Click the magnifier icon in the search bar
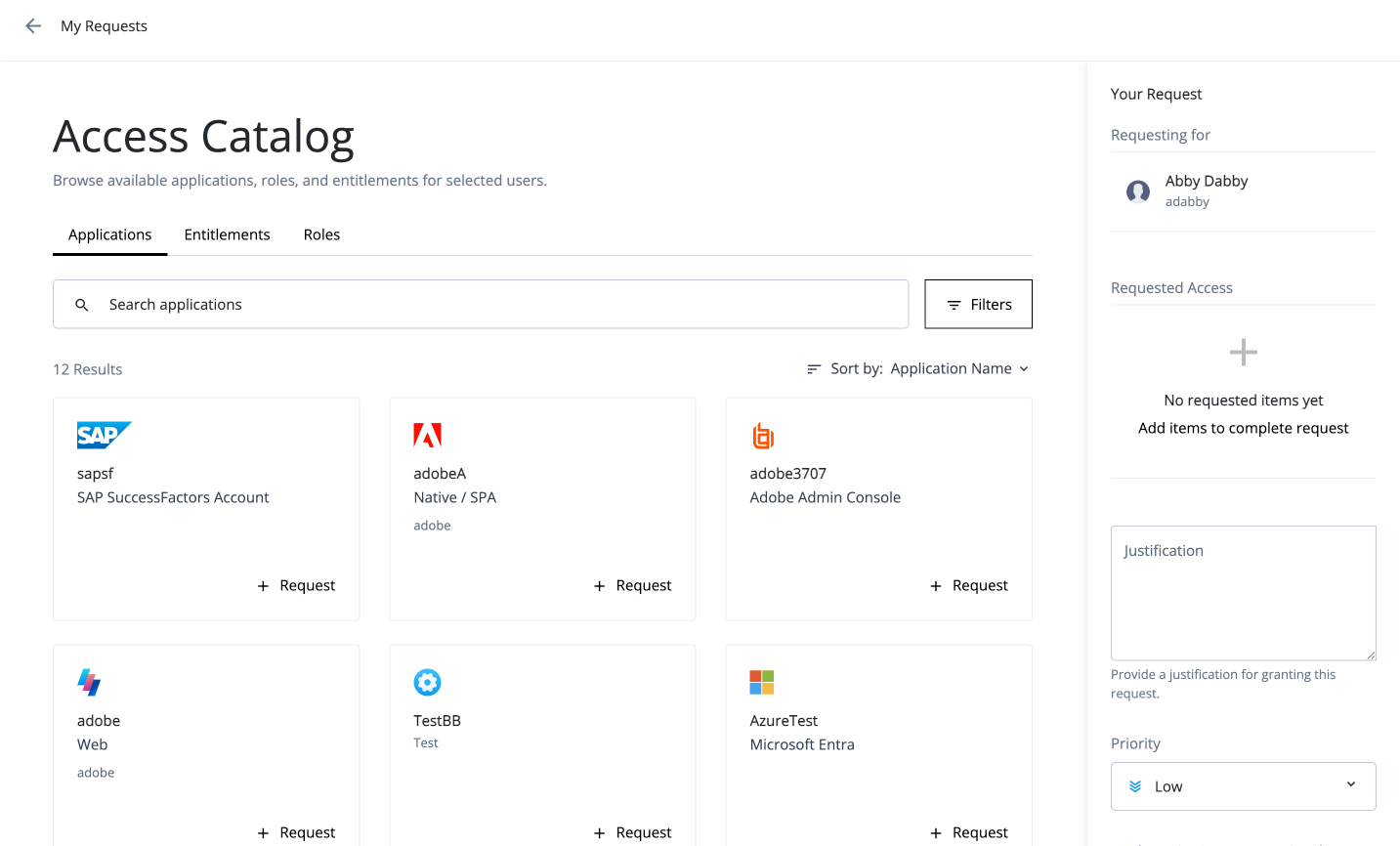Image resolution: width=1400 pixels, height=846 pixels. (82, 304)
